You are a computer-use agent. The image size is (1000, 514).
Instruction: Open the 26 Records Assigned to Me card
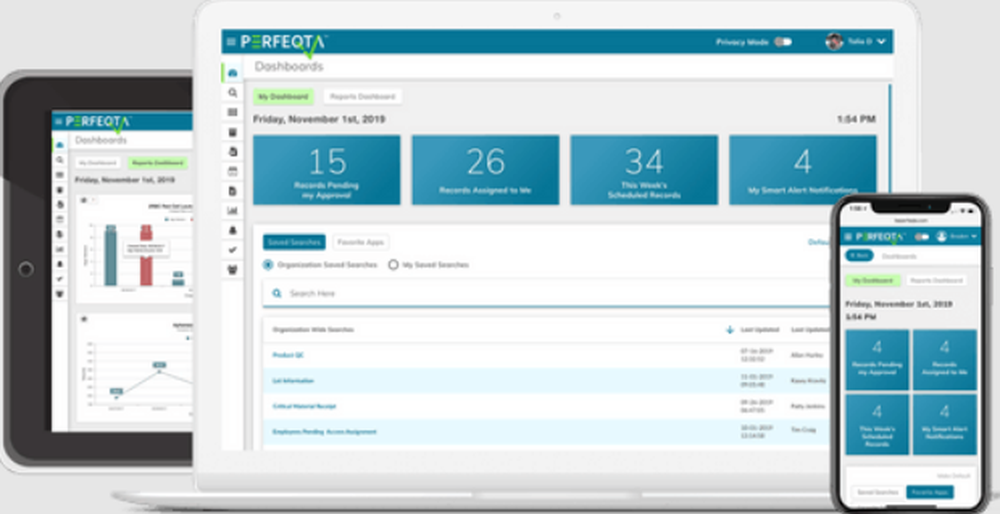point(485,170)
